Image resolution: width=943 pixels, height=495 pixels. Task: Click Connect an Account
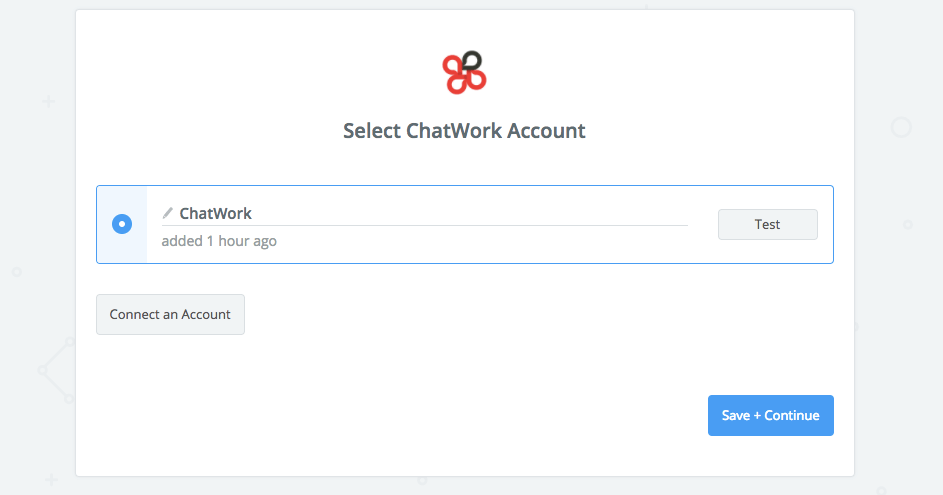point(170,314)
